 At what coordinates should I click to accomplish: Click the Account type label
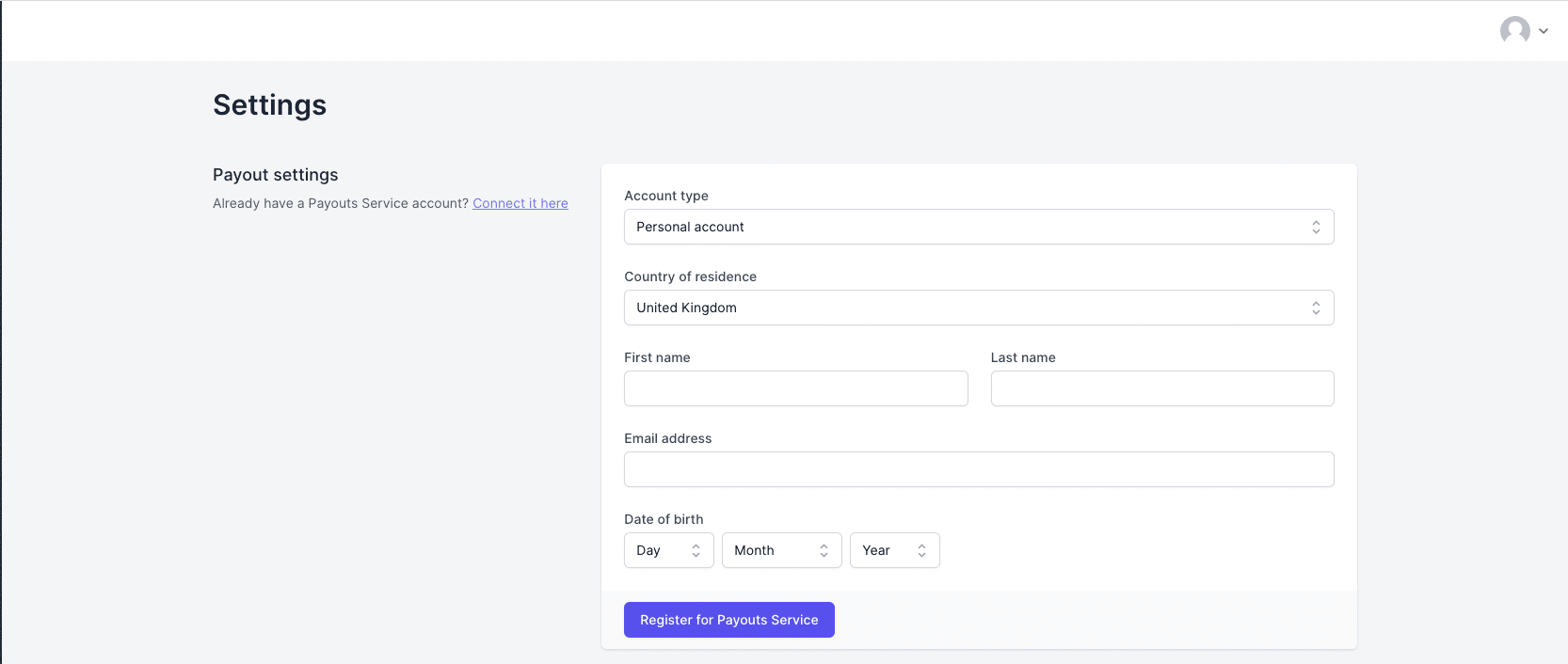tap(666, 196)
